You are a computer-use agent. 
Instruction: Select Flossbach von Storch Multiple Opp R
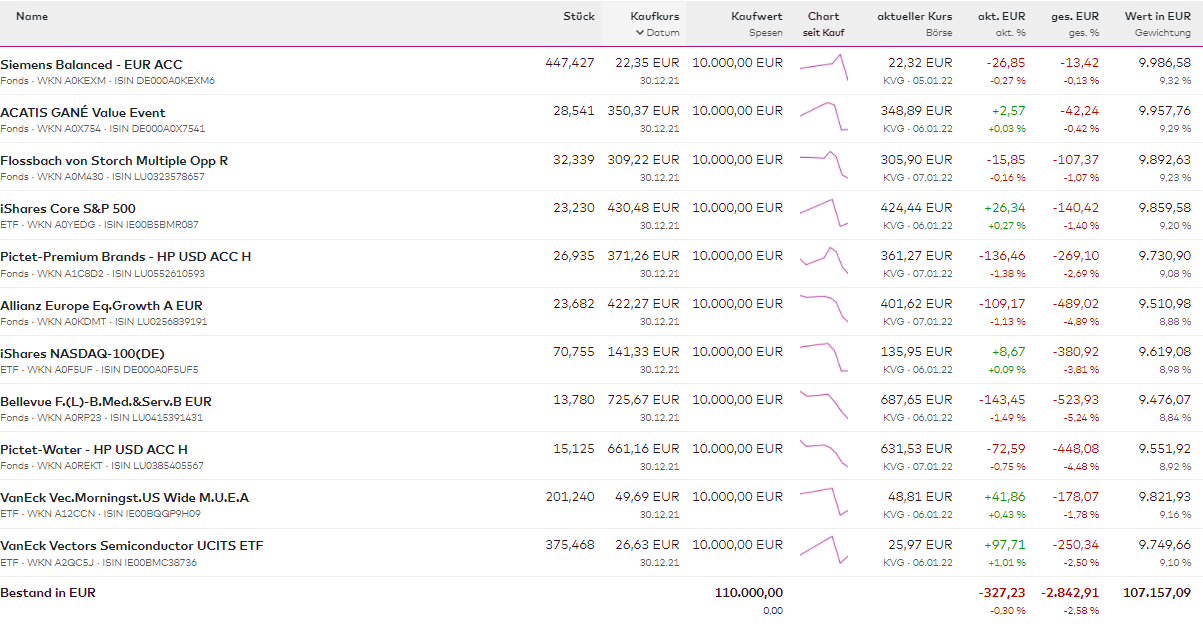(114, 161)
